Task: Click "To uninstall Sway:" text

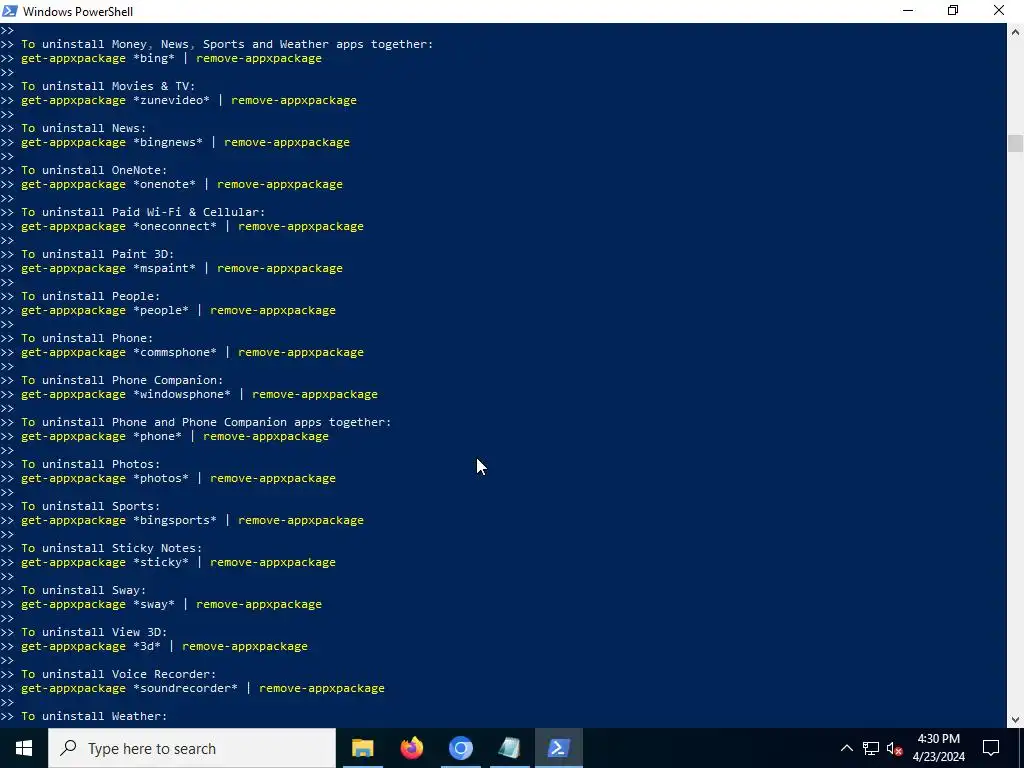Action: coord(84,590)
